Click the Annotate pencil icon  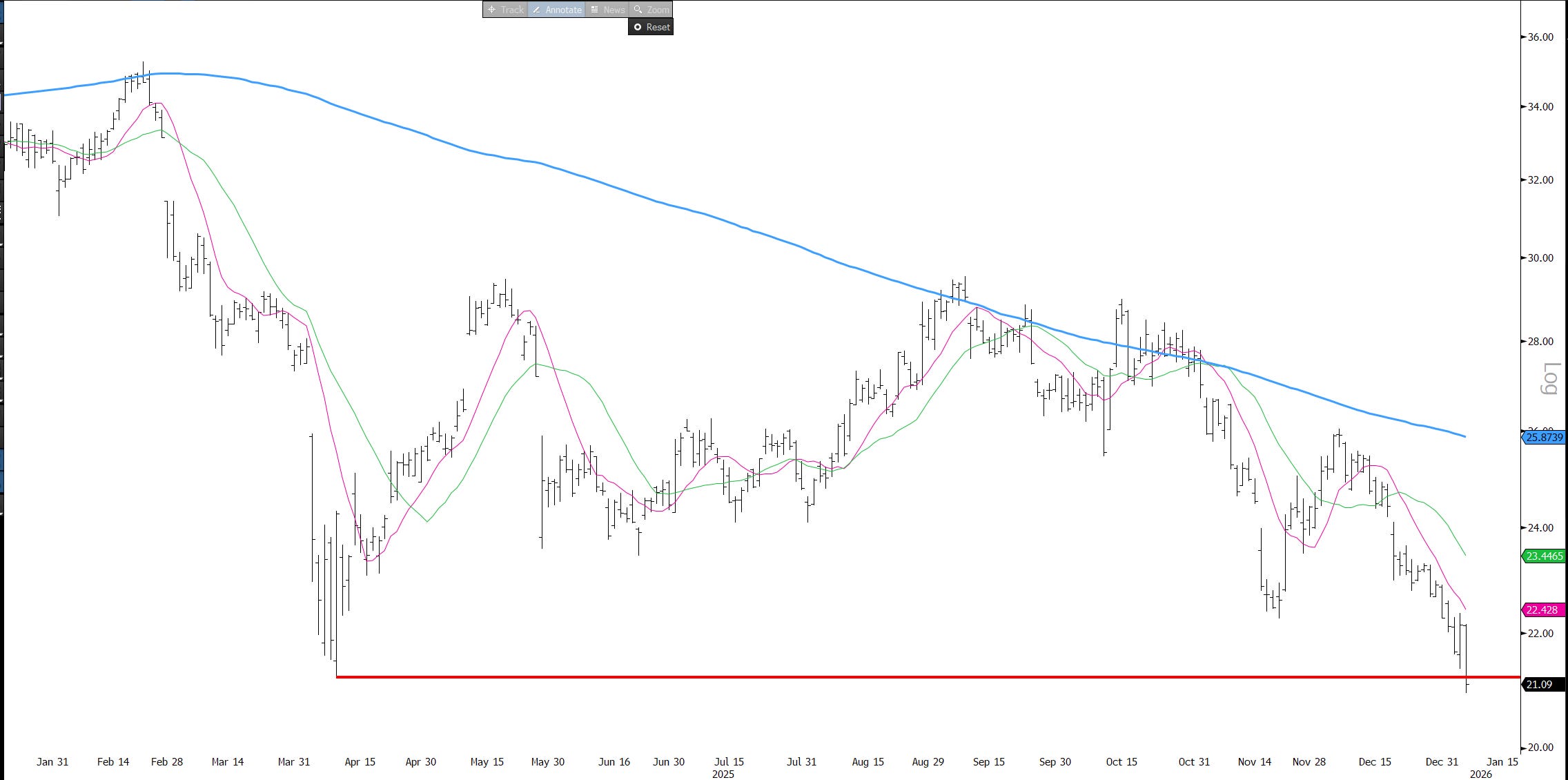point(536,10)
